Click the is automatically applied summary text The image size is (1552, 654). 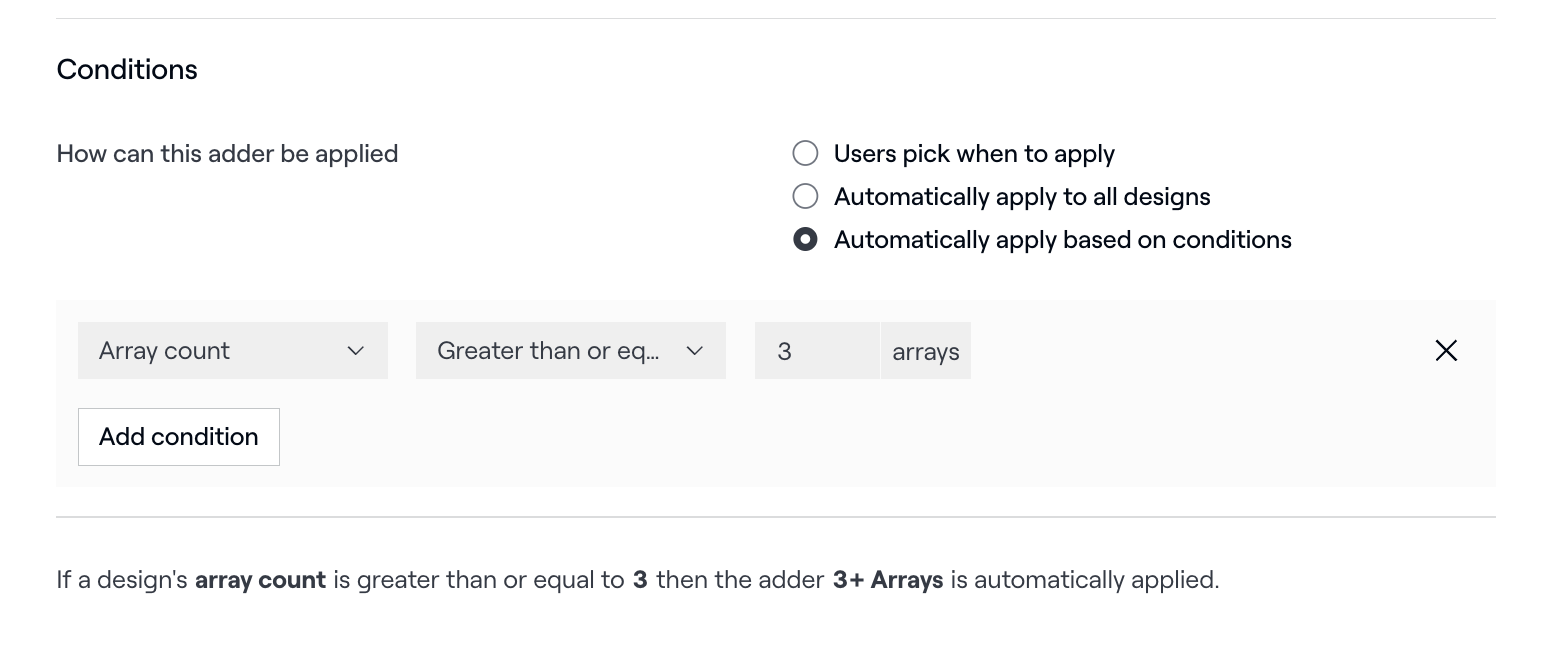[1084, 580]
